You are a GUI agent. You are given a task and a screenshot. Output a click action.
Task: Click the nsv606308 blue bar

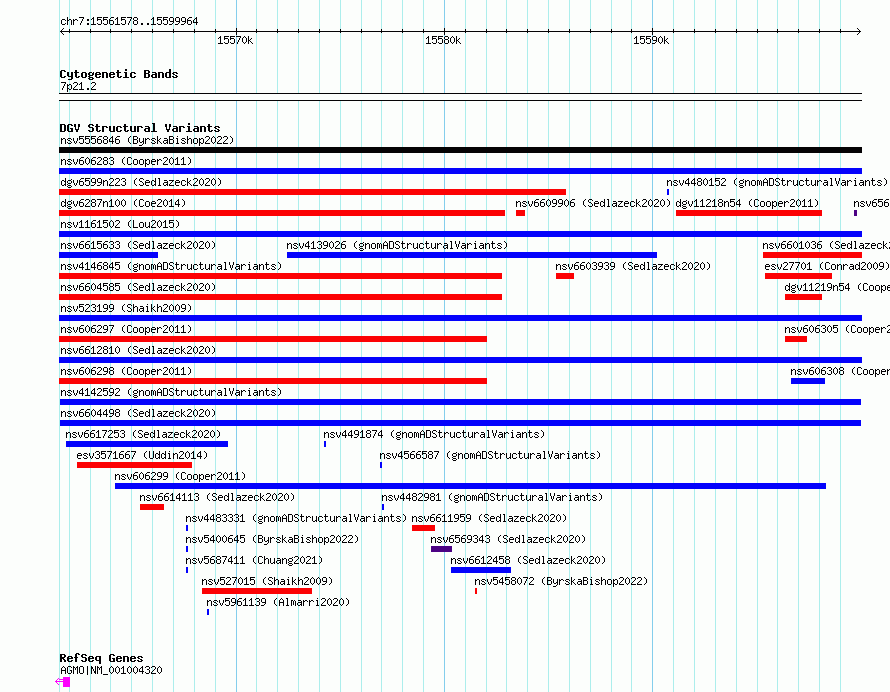tap(808, 381)
